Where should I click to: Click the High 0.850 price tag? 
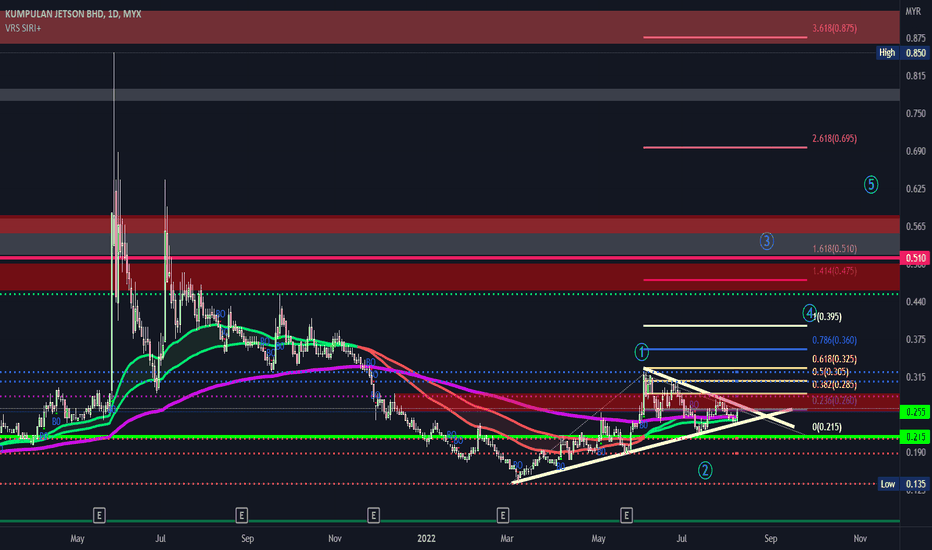[903, 53]
